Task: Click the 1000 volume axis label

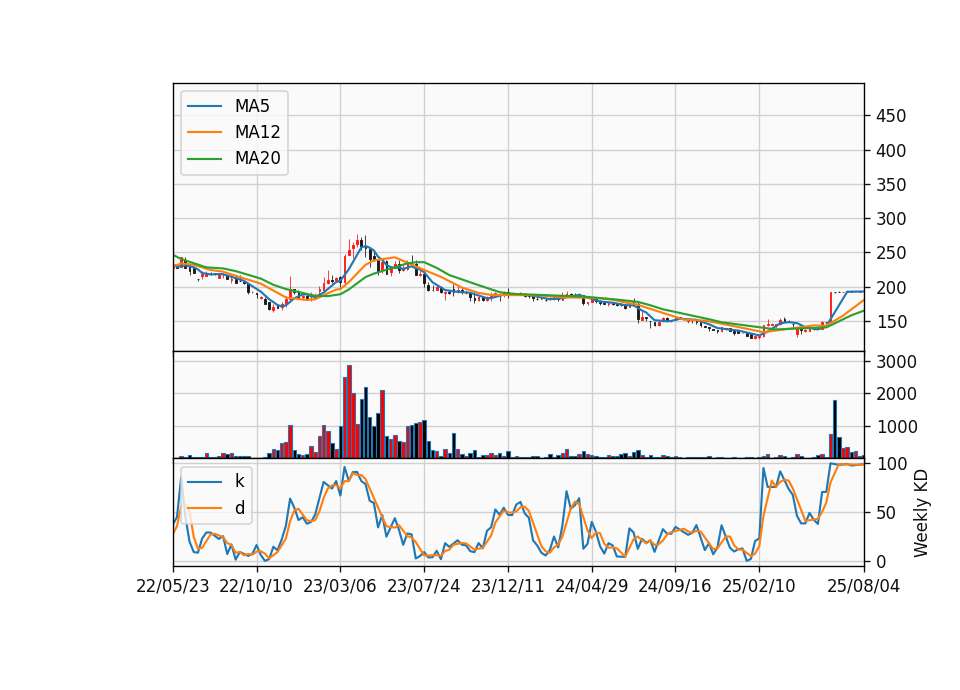Action: click(x=896, y=427)
